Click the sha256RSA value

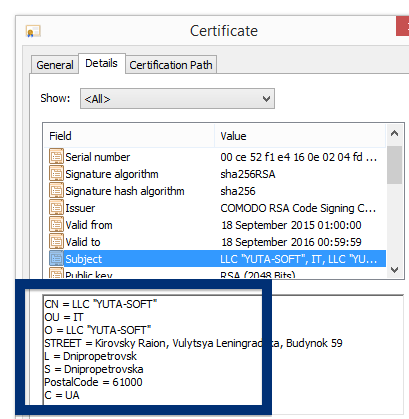click(x=248, y=174)
